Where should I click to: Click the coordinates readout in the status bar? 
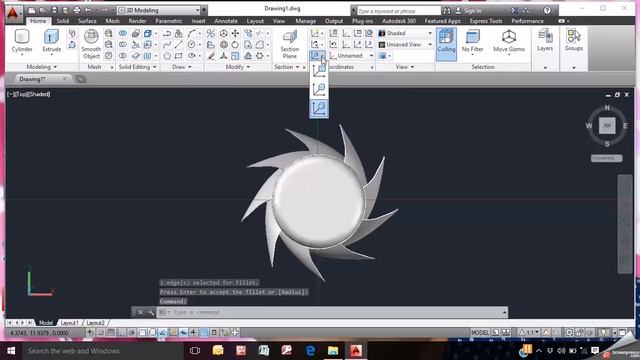click(39, 333)
